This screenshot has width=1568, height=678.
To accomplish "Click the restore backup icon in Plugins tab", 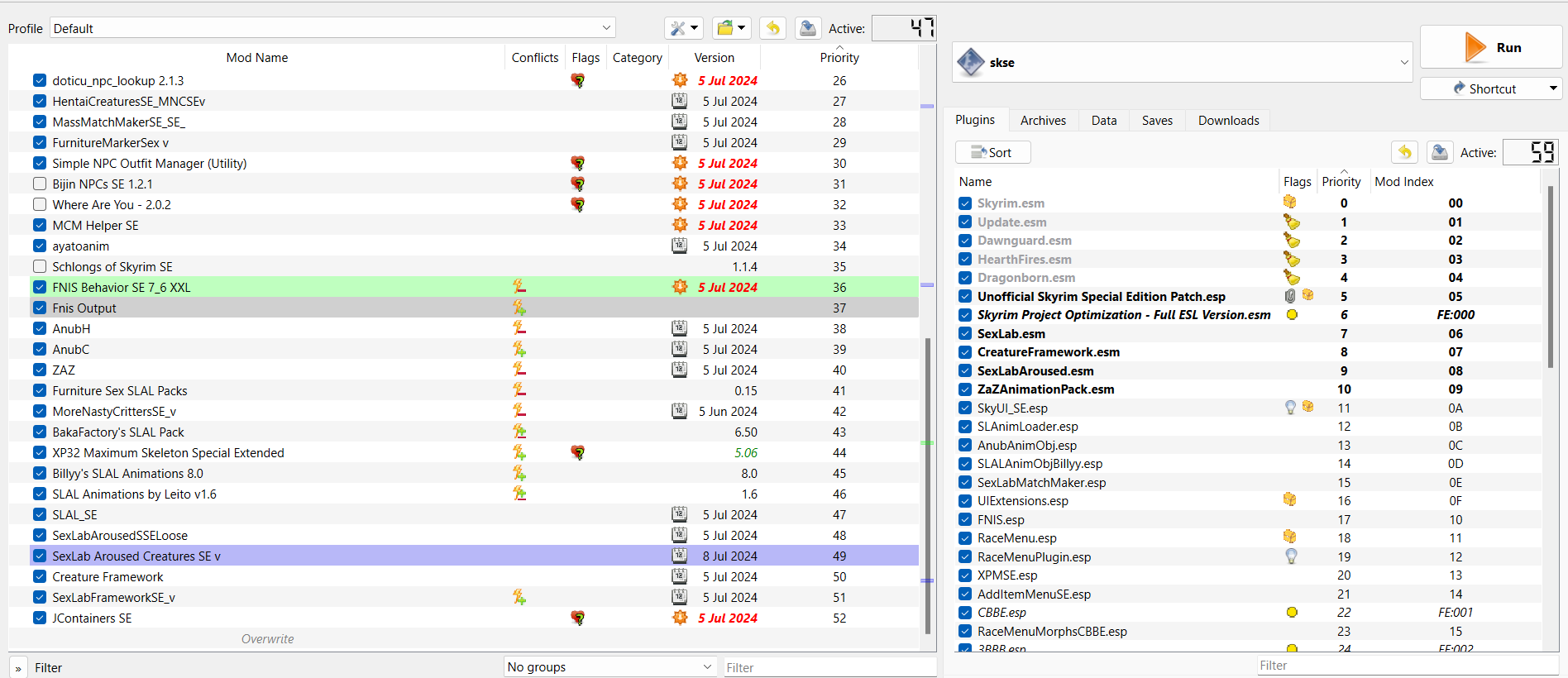I will [1405, 152].
